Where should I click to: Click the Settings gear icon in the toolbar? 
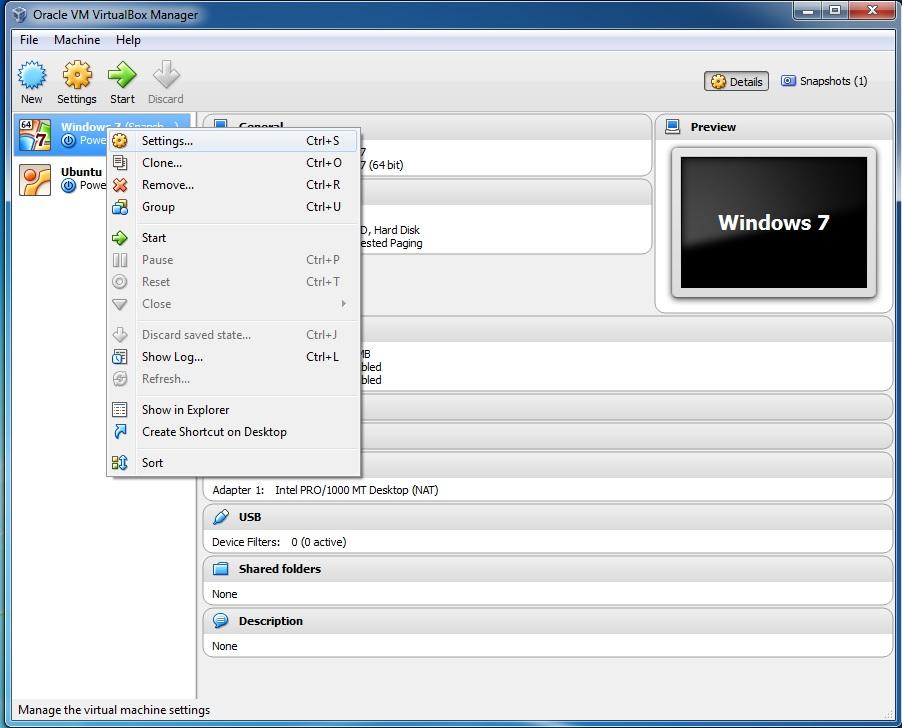(76, 75)
